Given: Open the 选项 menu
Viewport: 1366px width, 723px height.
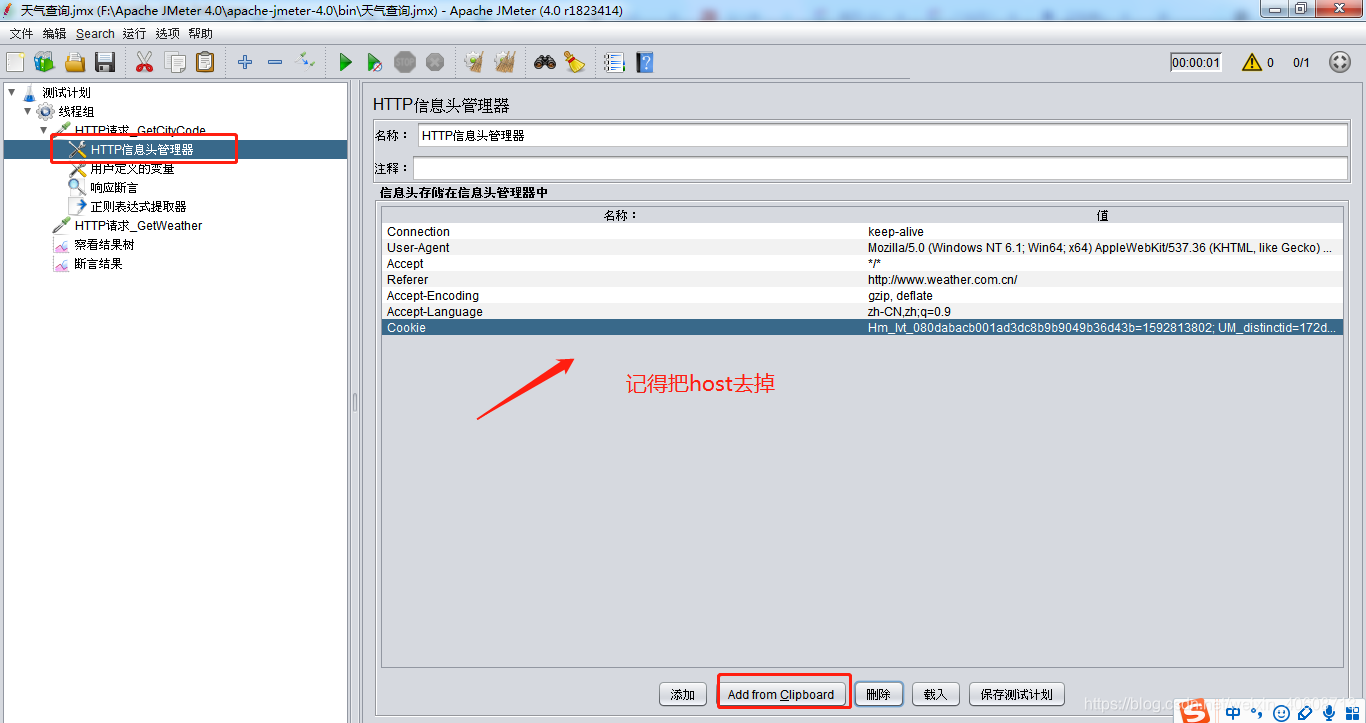Looking at the screenshot, I should (x=167, y=33).
